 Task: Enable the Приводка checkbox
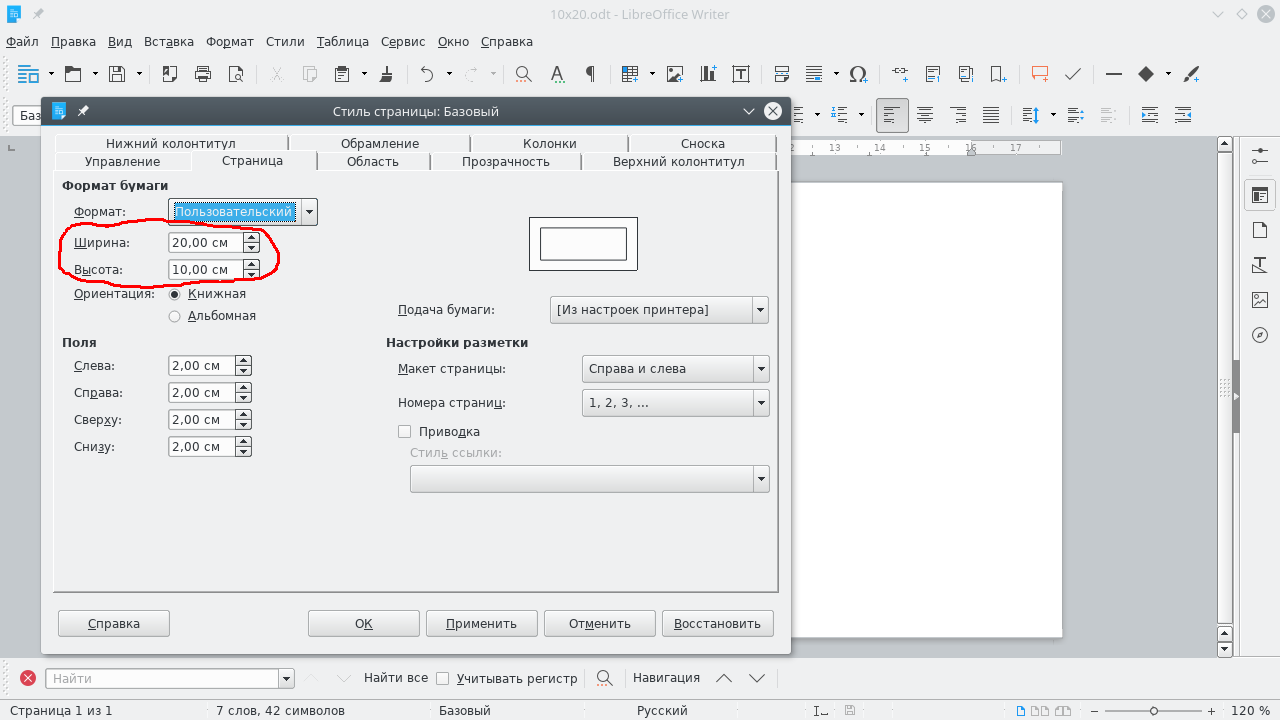[405, 432]
